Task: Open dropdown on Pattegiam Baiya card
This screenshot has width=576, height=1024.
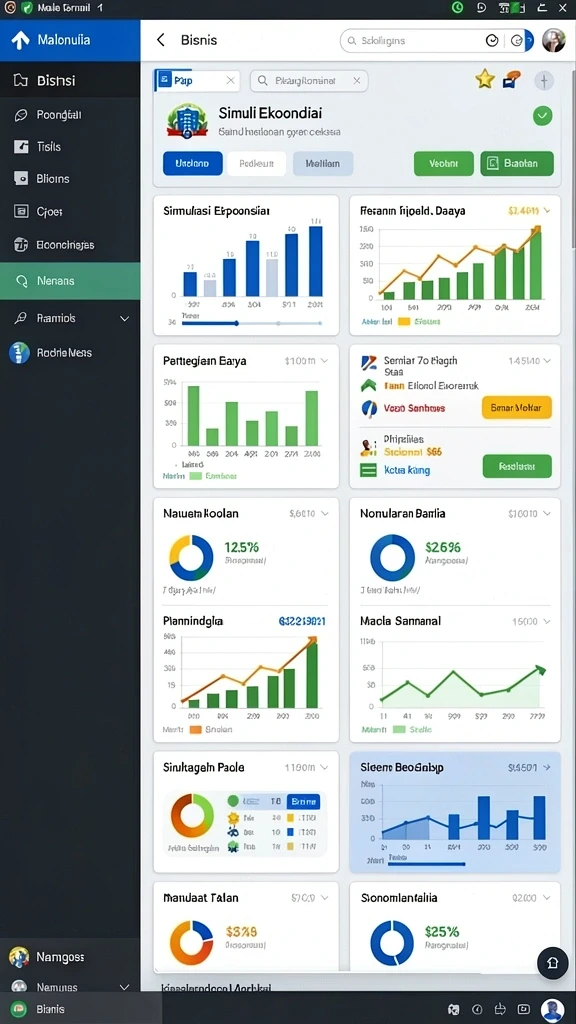Action: 325,360
